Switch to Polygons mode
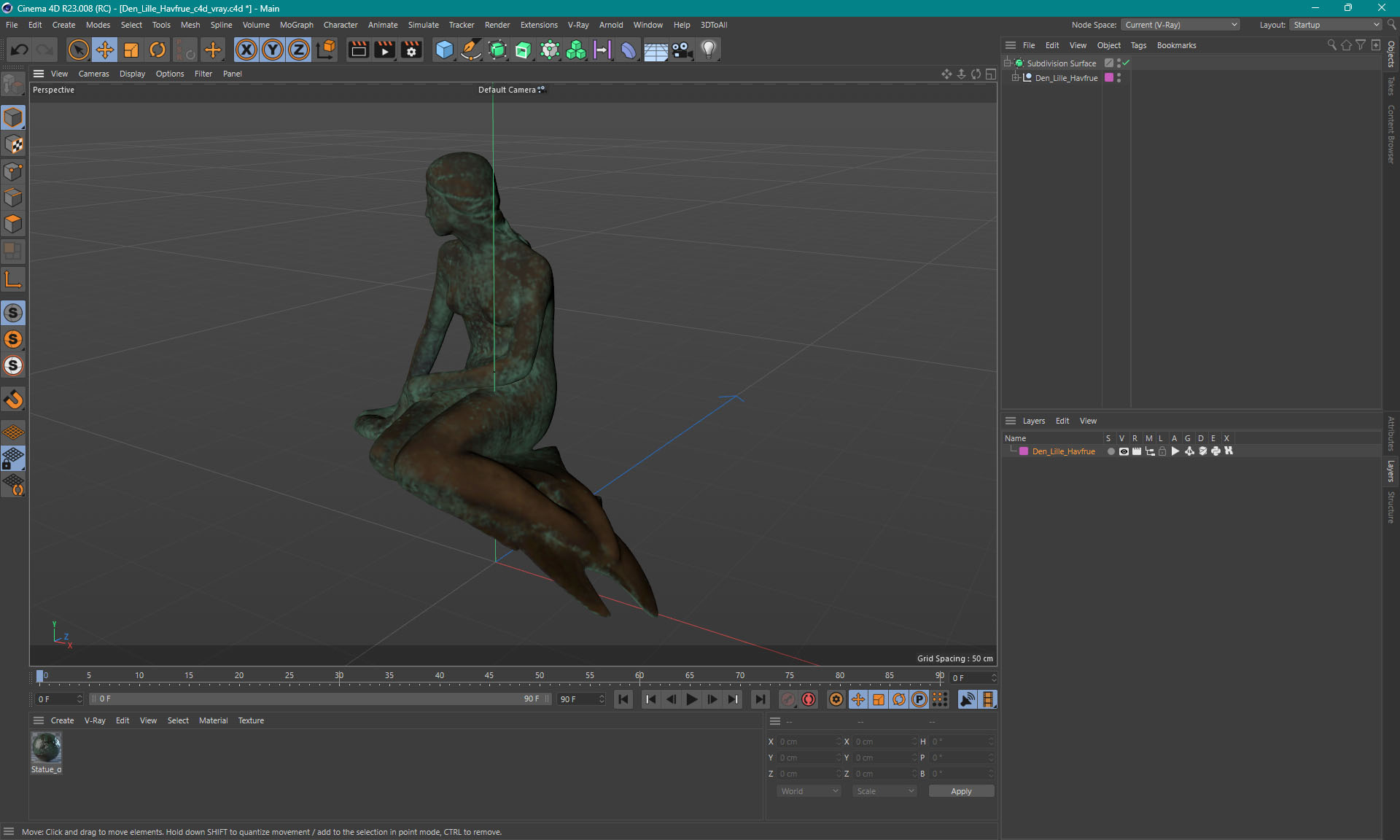The height and width of the screenshot is (840, 1400). pyautogui.click(x=13, y=224)
